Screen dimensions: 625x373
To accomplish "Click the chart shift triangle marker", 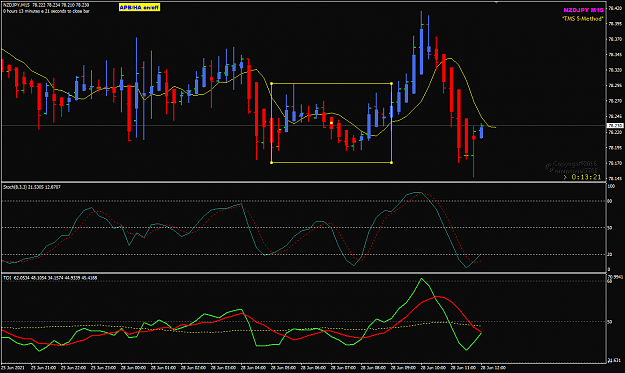I will tap(497, 3).
